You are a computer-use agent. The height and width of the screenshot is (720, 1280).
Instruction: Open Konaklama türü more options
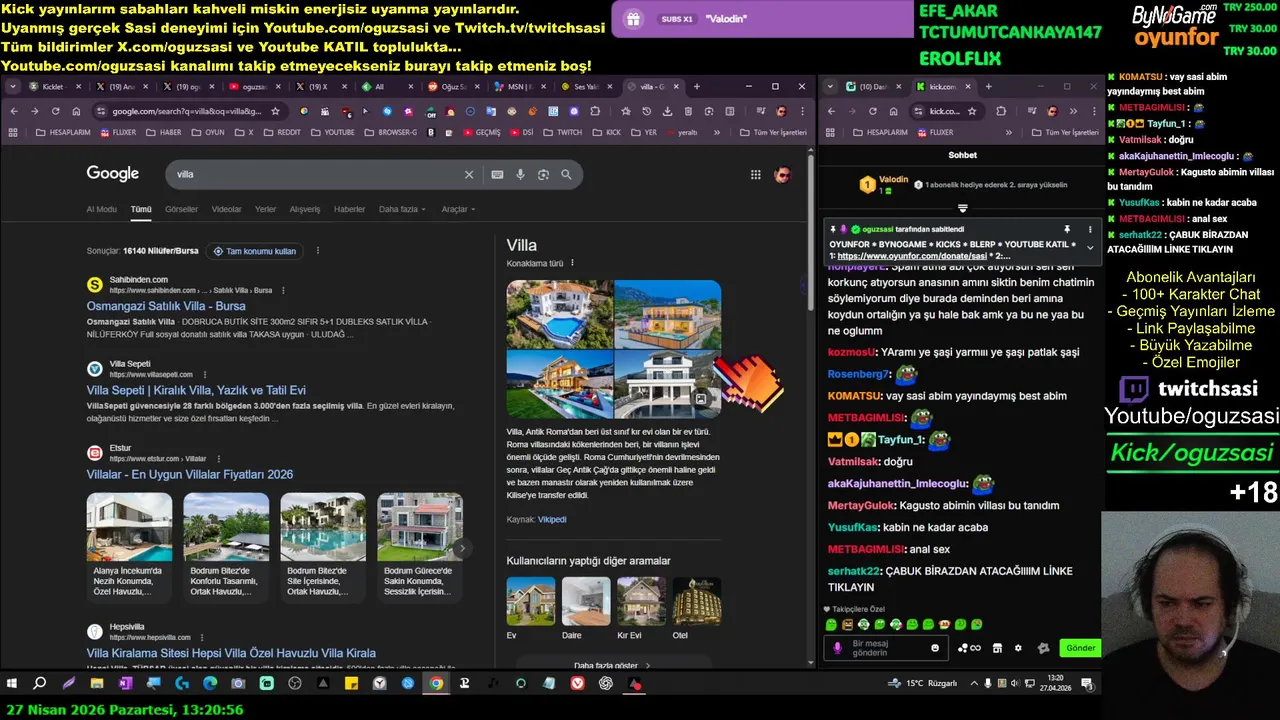[x=572, y=263]
